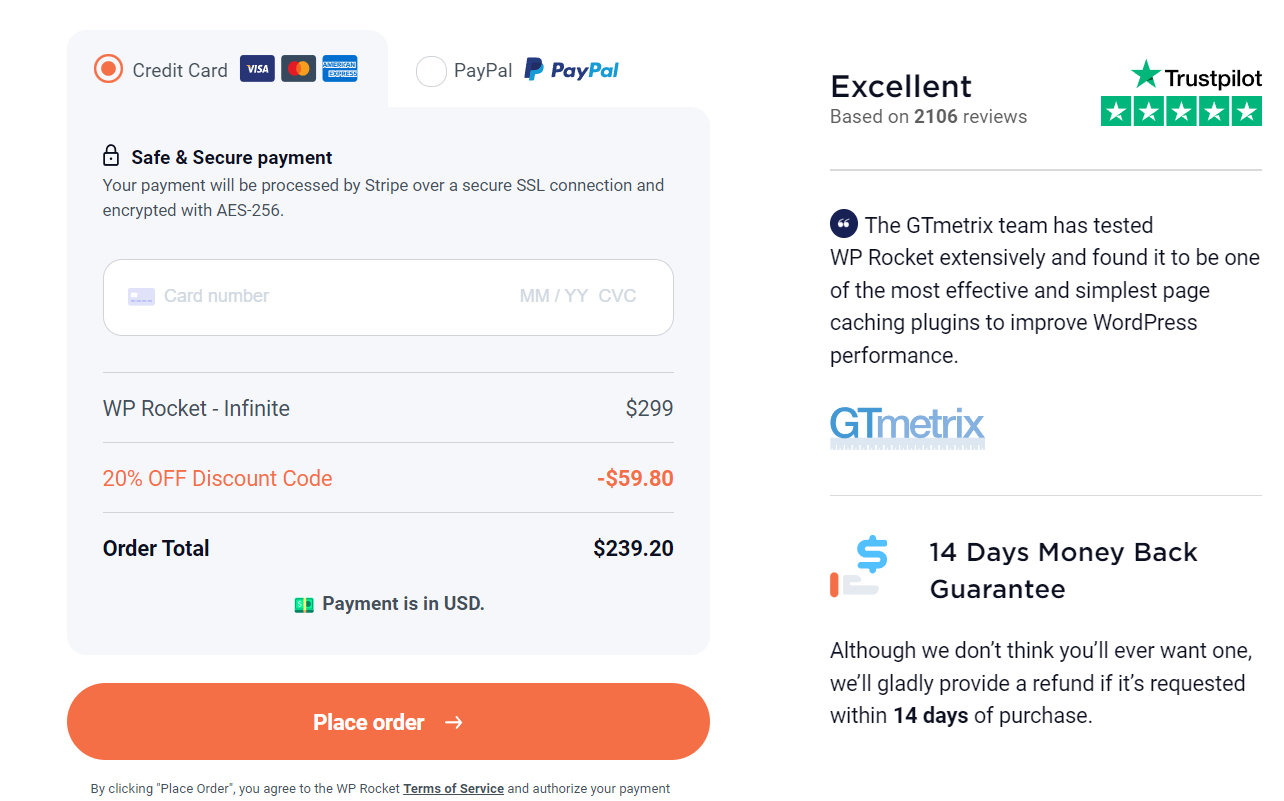The image size is (1284, 801).
Task: Click the card icon inside the card number field
Action: point(141,296)
